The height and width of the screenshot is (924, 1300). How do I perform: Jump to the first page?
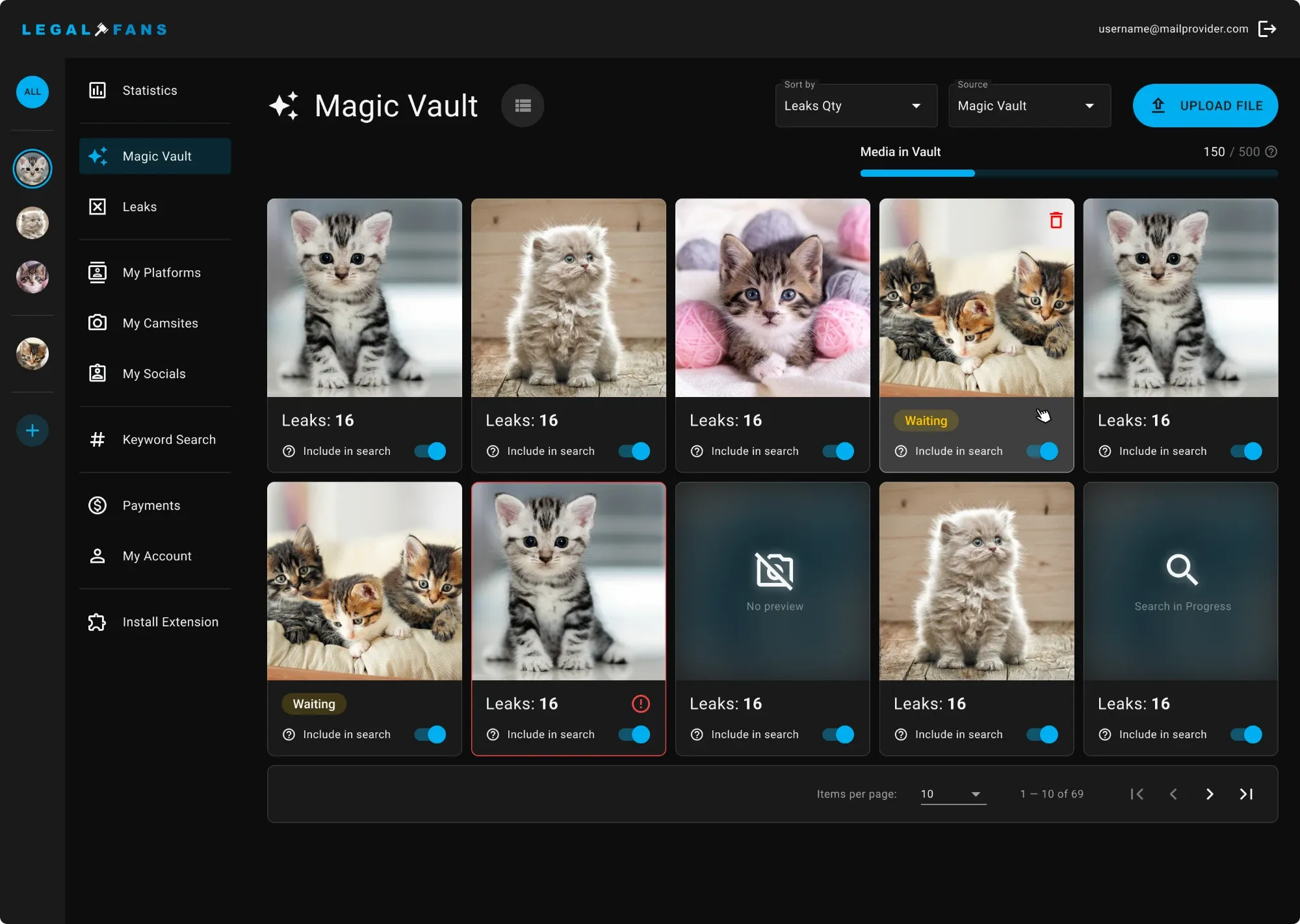[1137, 794]
